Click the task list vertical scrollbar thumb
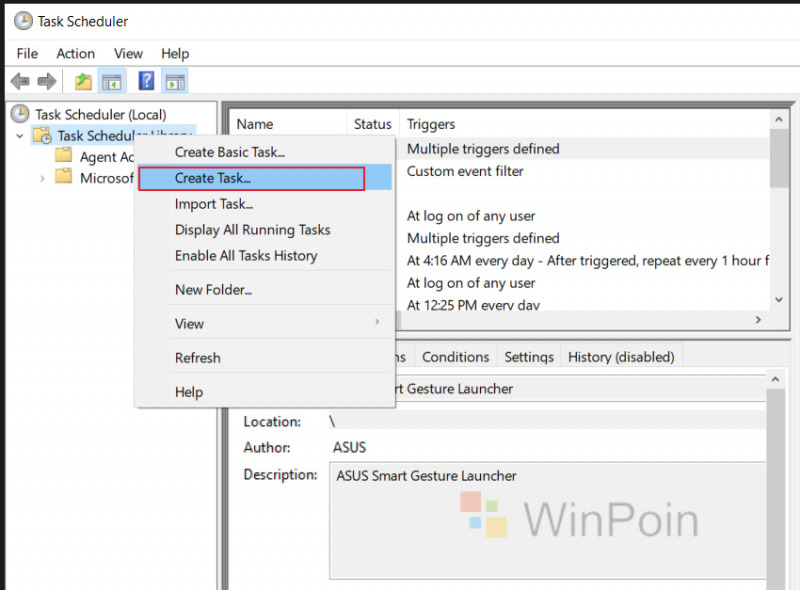Viewport: 800px width, 590px height. coord(779,158)
